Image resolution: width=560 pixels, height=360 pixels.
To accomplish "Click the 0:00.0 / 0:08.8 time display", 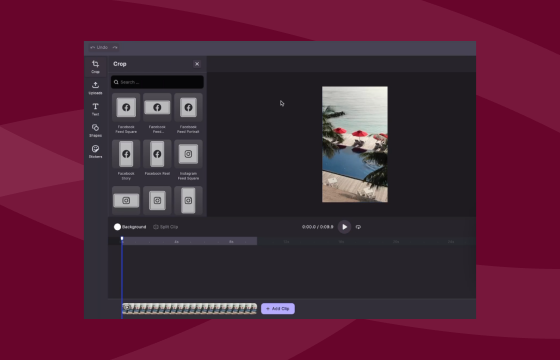I will (x=318, y=227).
